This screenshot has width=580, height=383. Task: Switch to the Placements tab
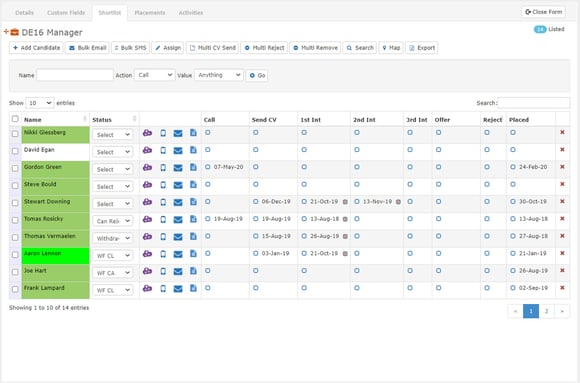[150, 13]
